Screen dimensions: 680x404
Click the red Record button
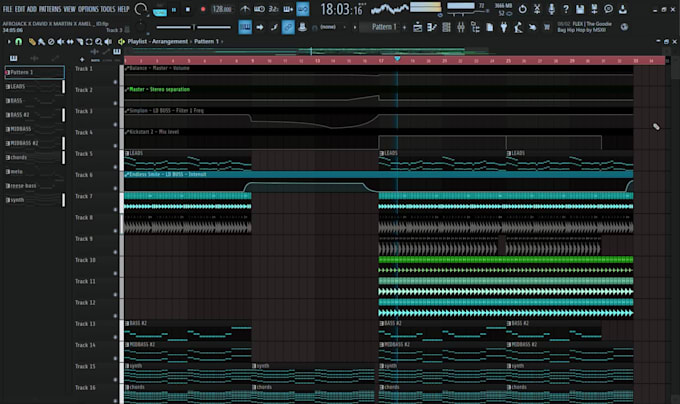point(203,9)
